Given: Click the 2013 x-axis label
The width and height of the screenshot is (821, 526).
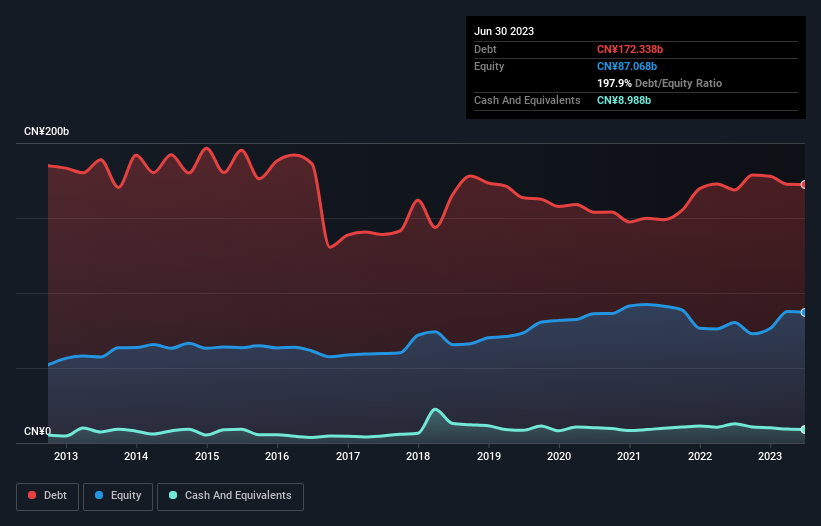Looking at the screenshot, I should coord(66,456).
